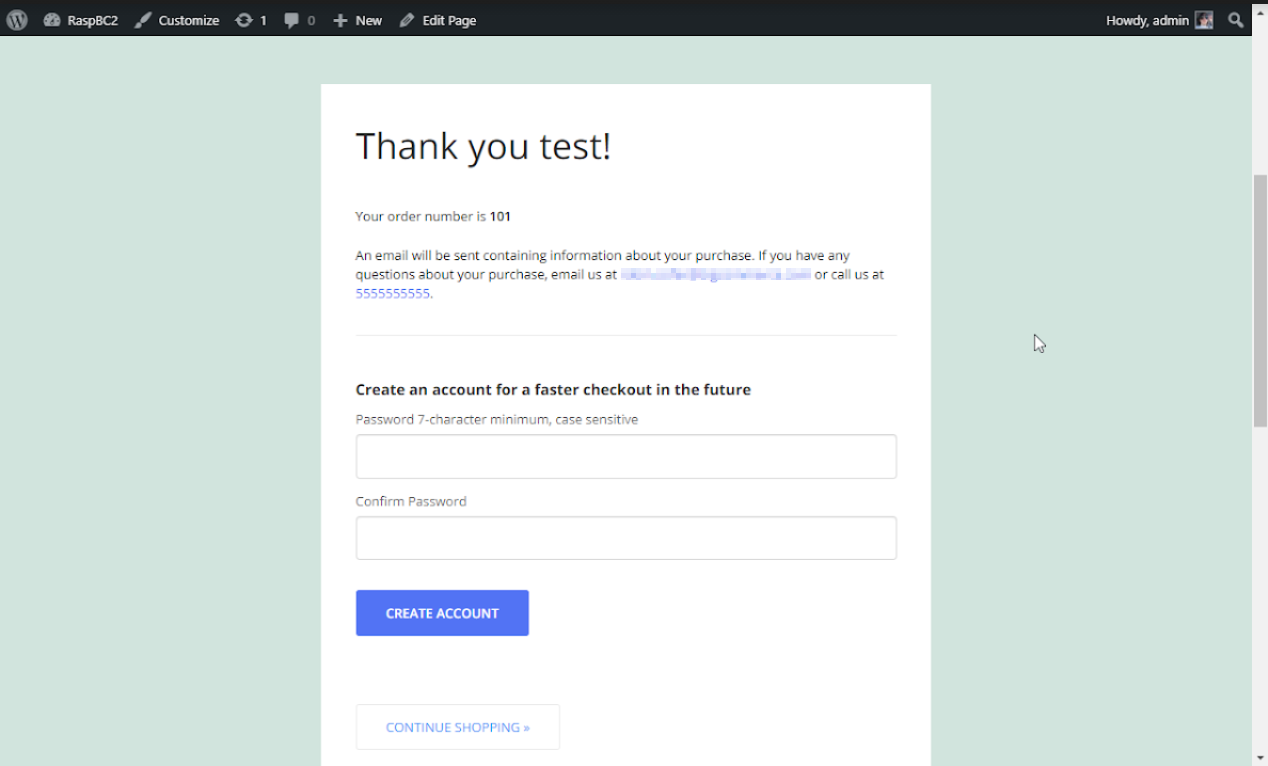Follow the Continue Shopping link
Image resolution: width=1268 pixels, height=766 pixels.
point(458,727)
